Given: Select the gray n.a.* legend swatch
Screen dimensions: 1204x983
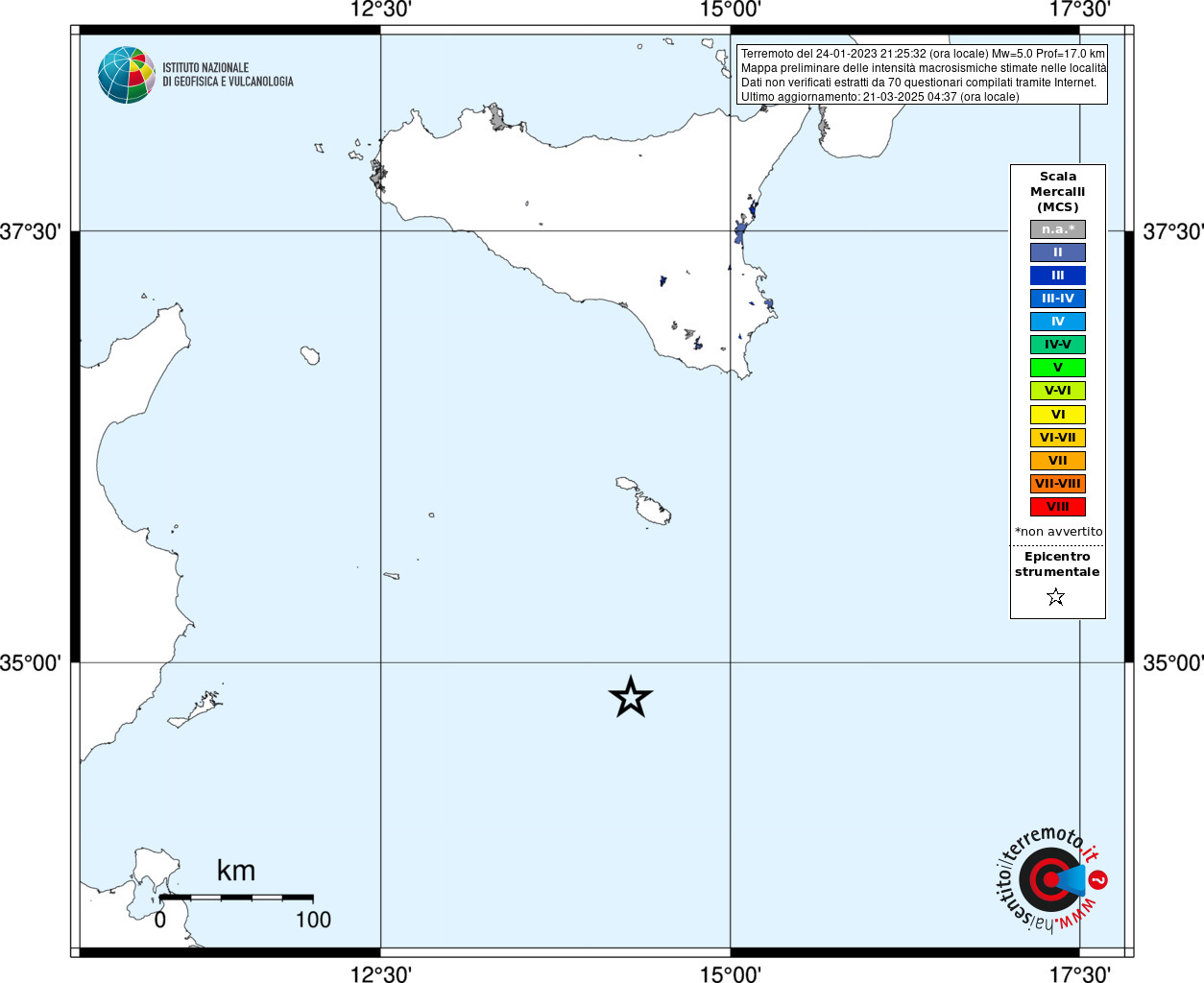Looking at the screenshot, I should click(1058, 229).
